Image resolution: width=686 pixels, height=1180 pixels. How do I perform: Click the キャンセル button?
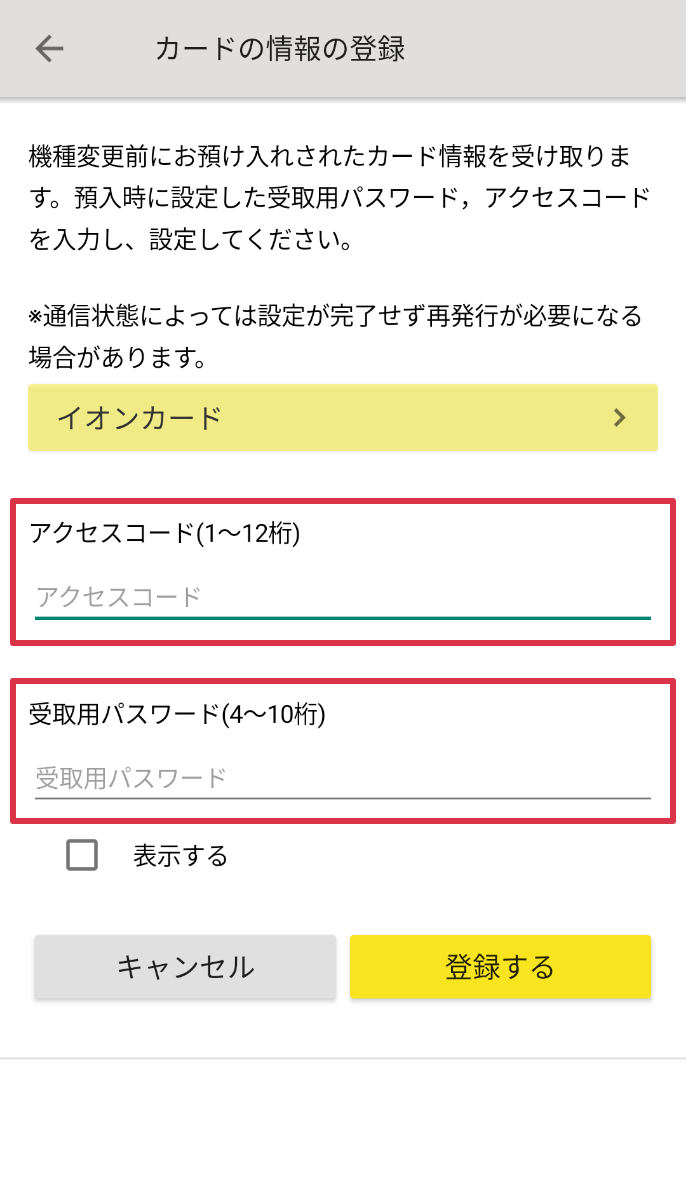point(185,967)
